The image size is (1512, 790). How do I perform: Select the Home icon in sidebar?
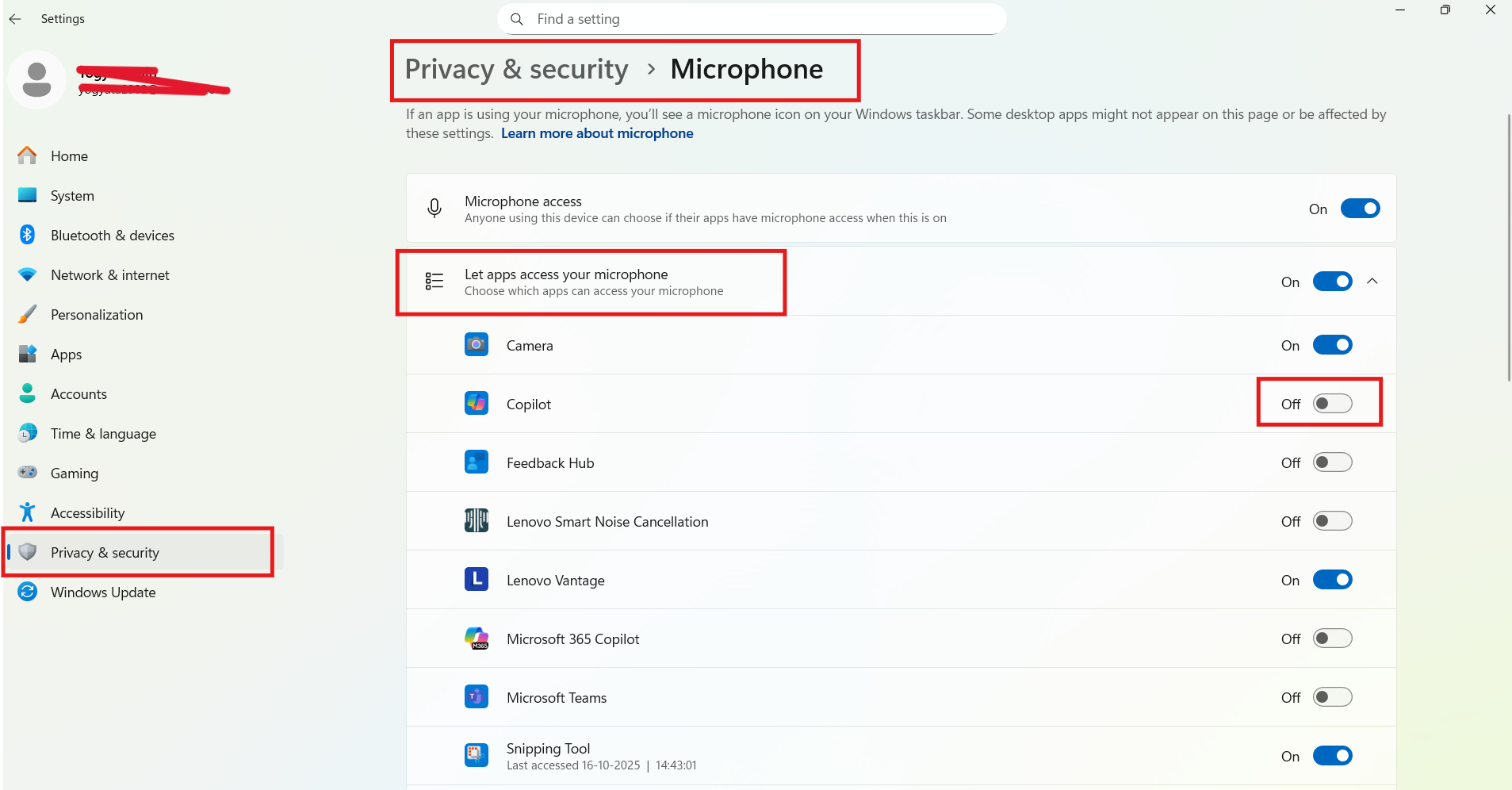(27, 155)
